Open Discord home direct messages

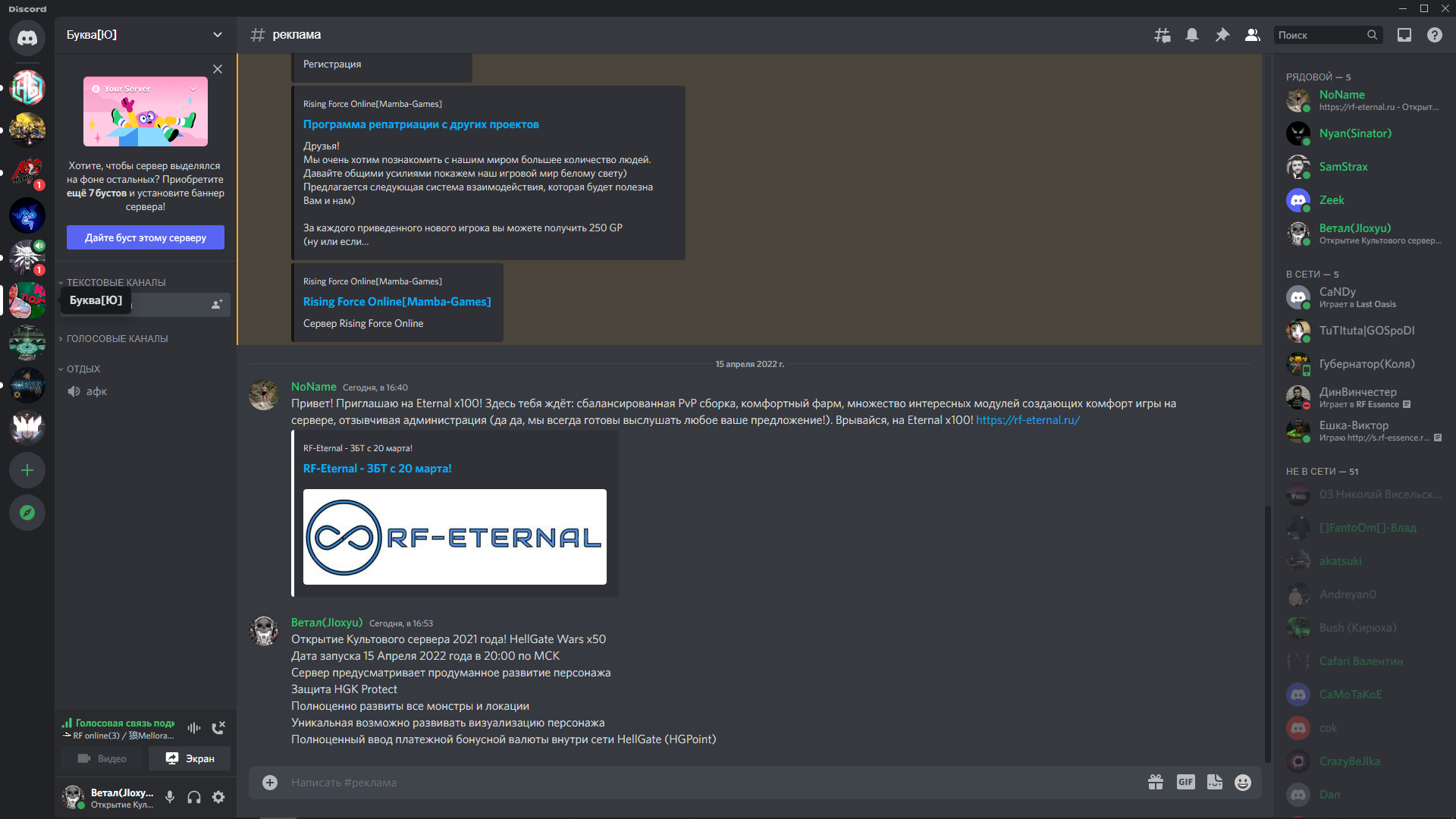coord(27,38)
